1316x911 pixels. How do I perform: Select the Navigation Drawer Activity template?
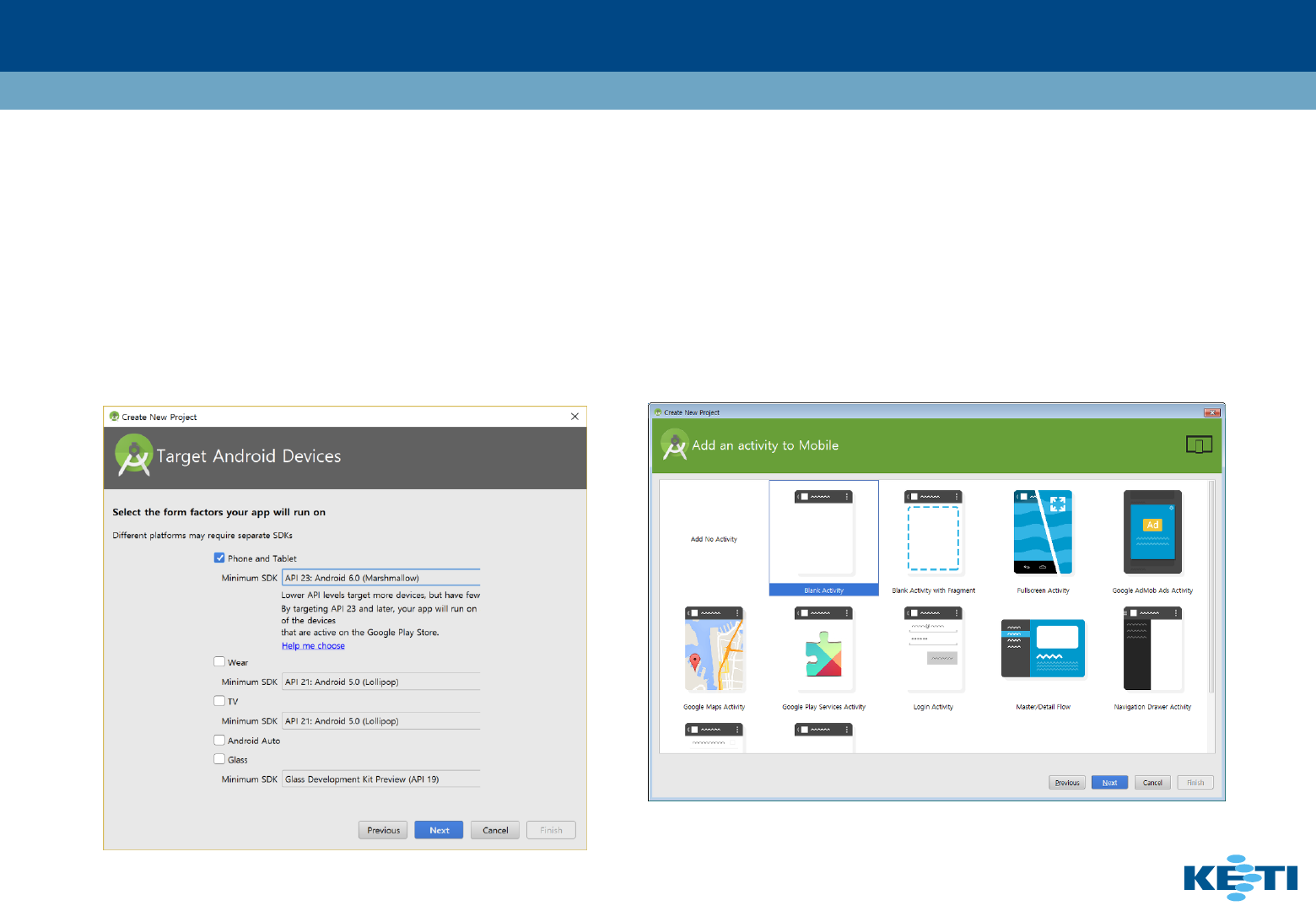(x=1152, y=659)
